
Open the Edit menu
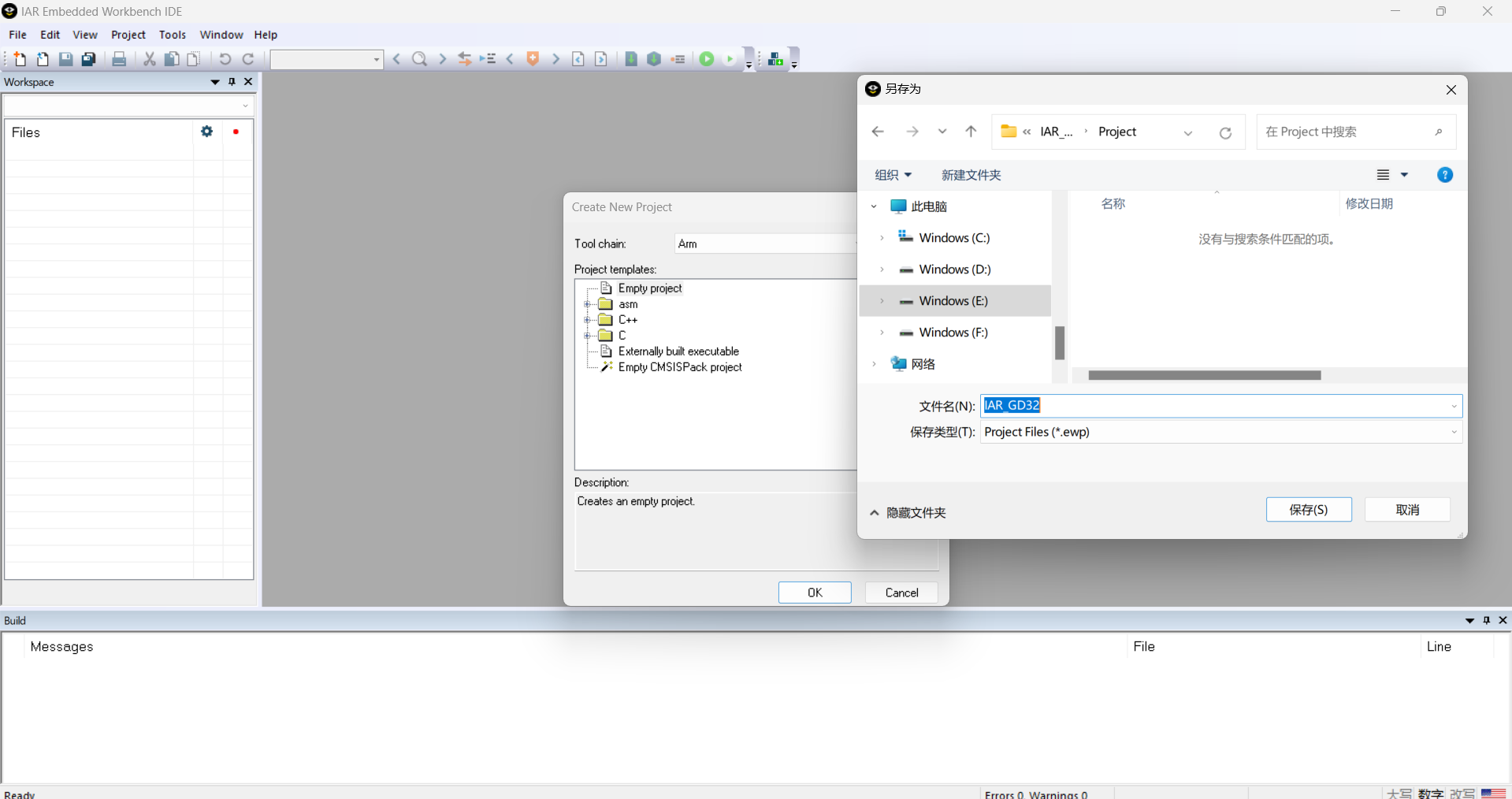click(50, 35)
